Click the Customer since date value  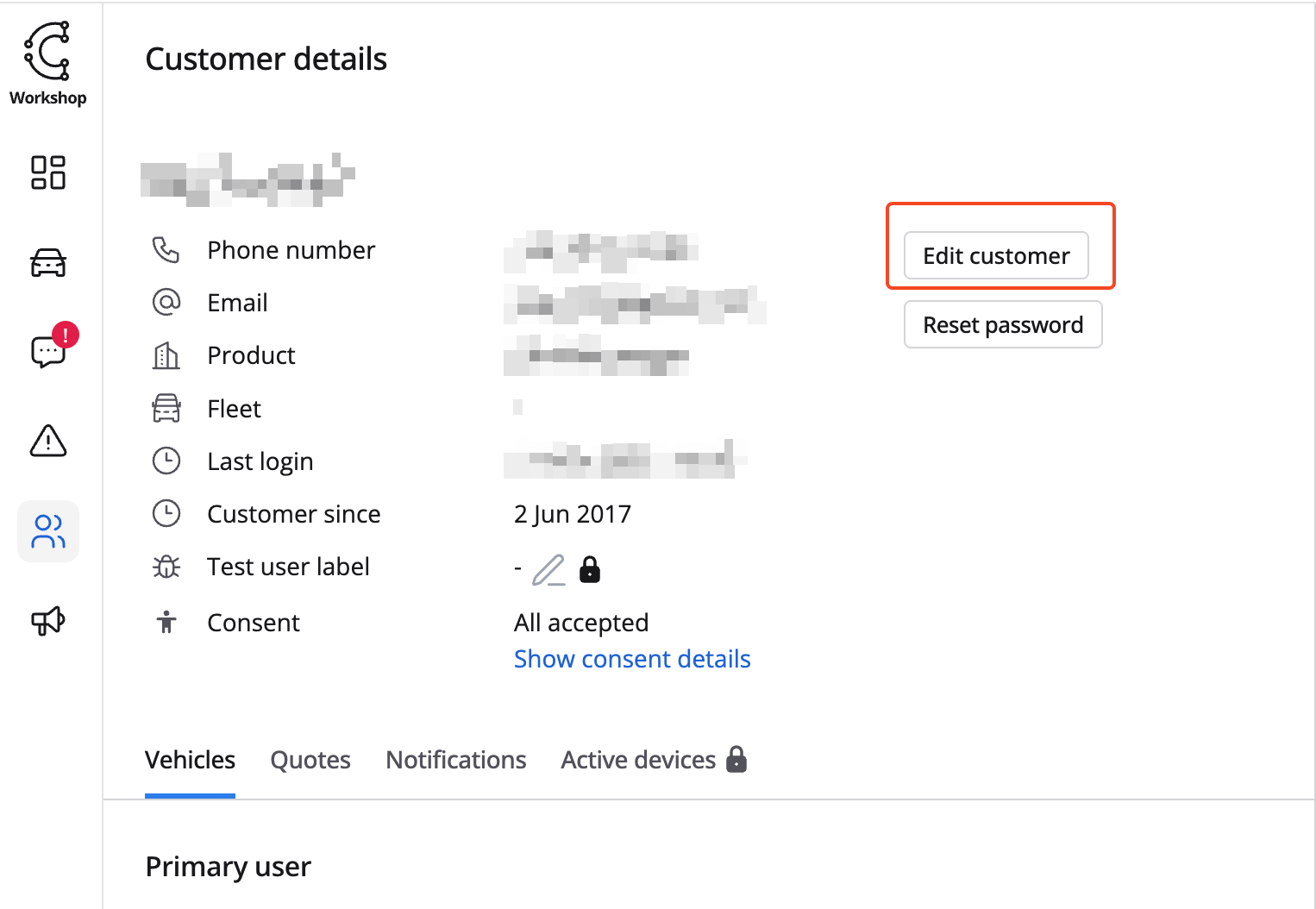click(x=573, y=514)
